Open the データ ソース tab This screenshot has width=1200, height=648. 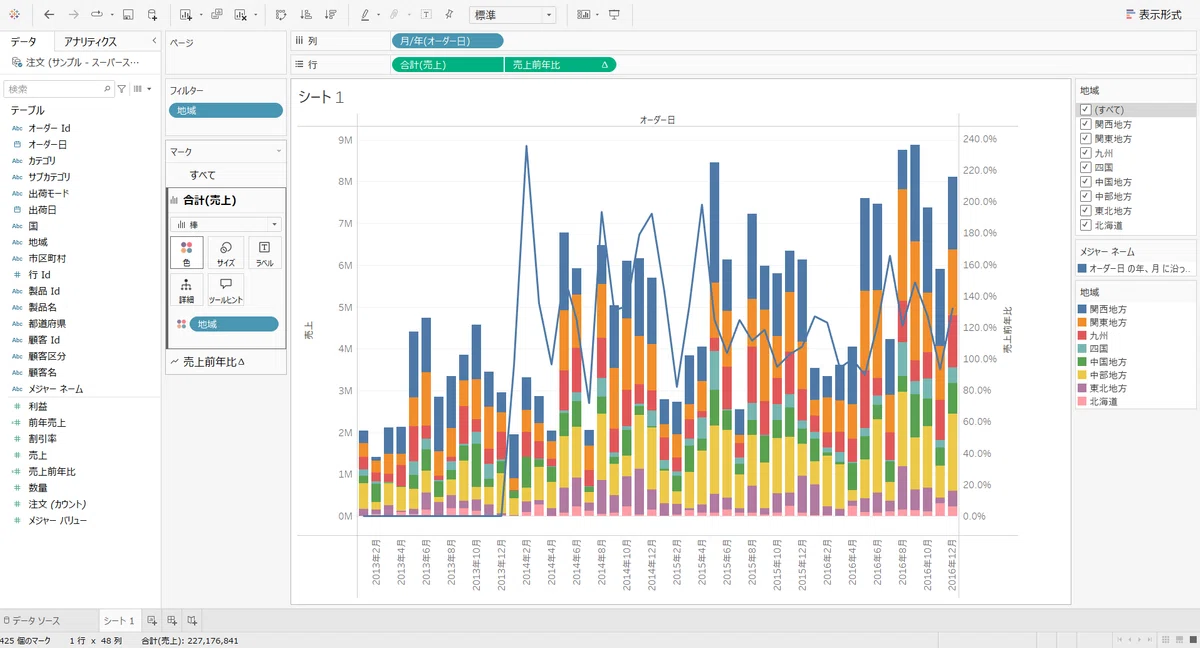pos(32,621)
